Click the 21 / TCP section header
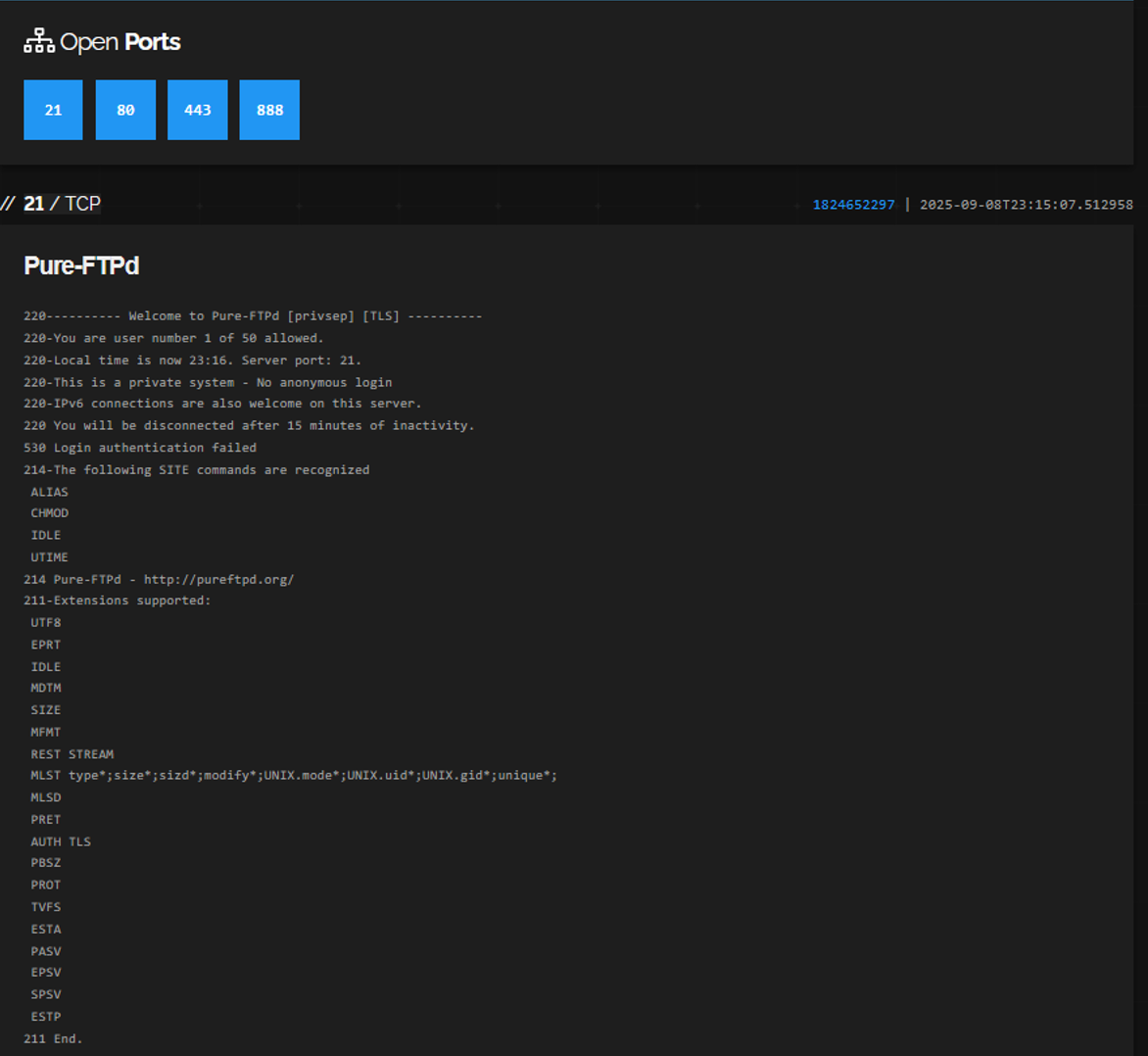1148x1056 pixels. click(62, 203)
